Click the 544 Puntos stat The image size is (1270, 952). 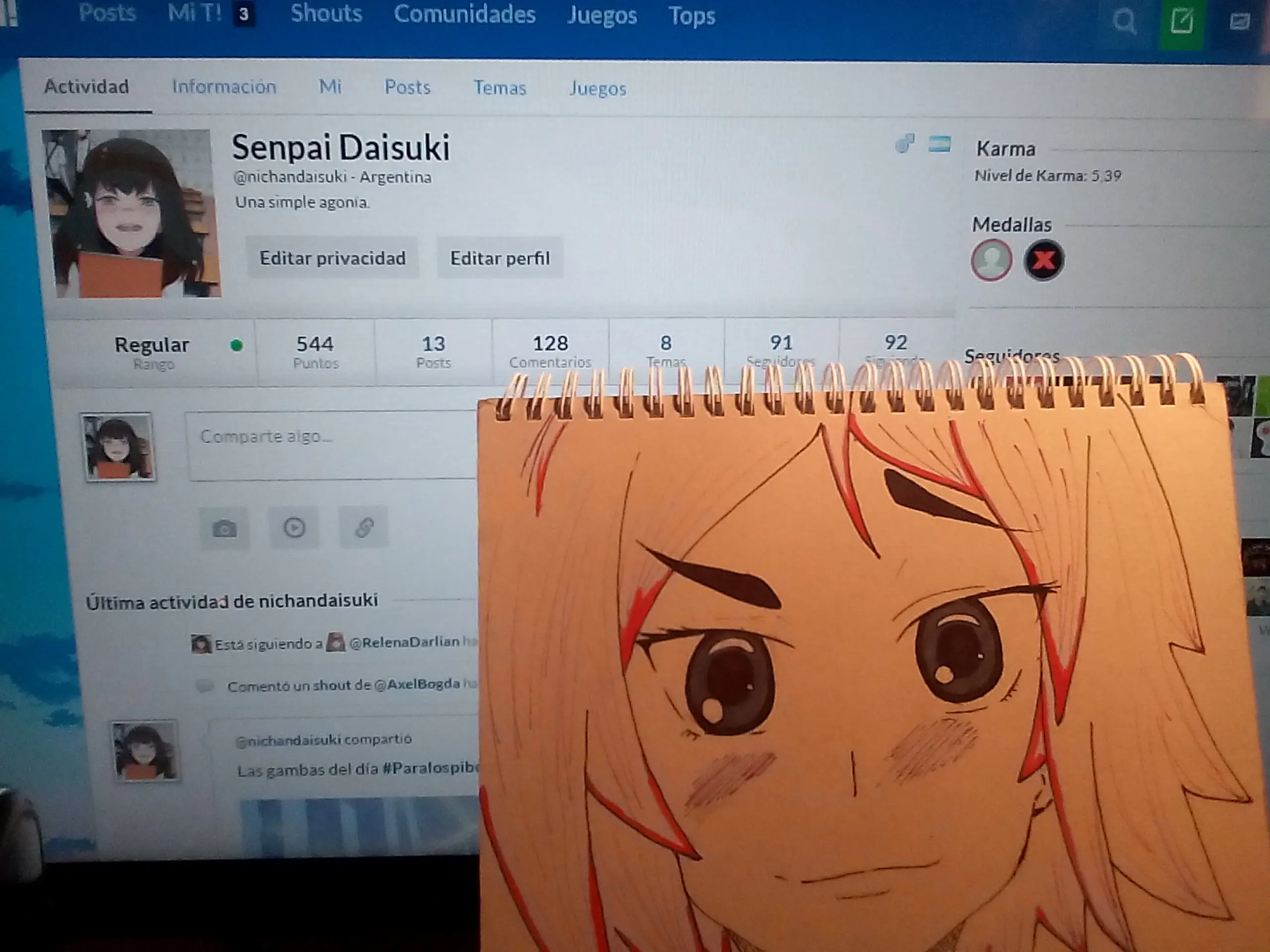pyautogui.click(x=315, y=352)
